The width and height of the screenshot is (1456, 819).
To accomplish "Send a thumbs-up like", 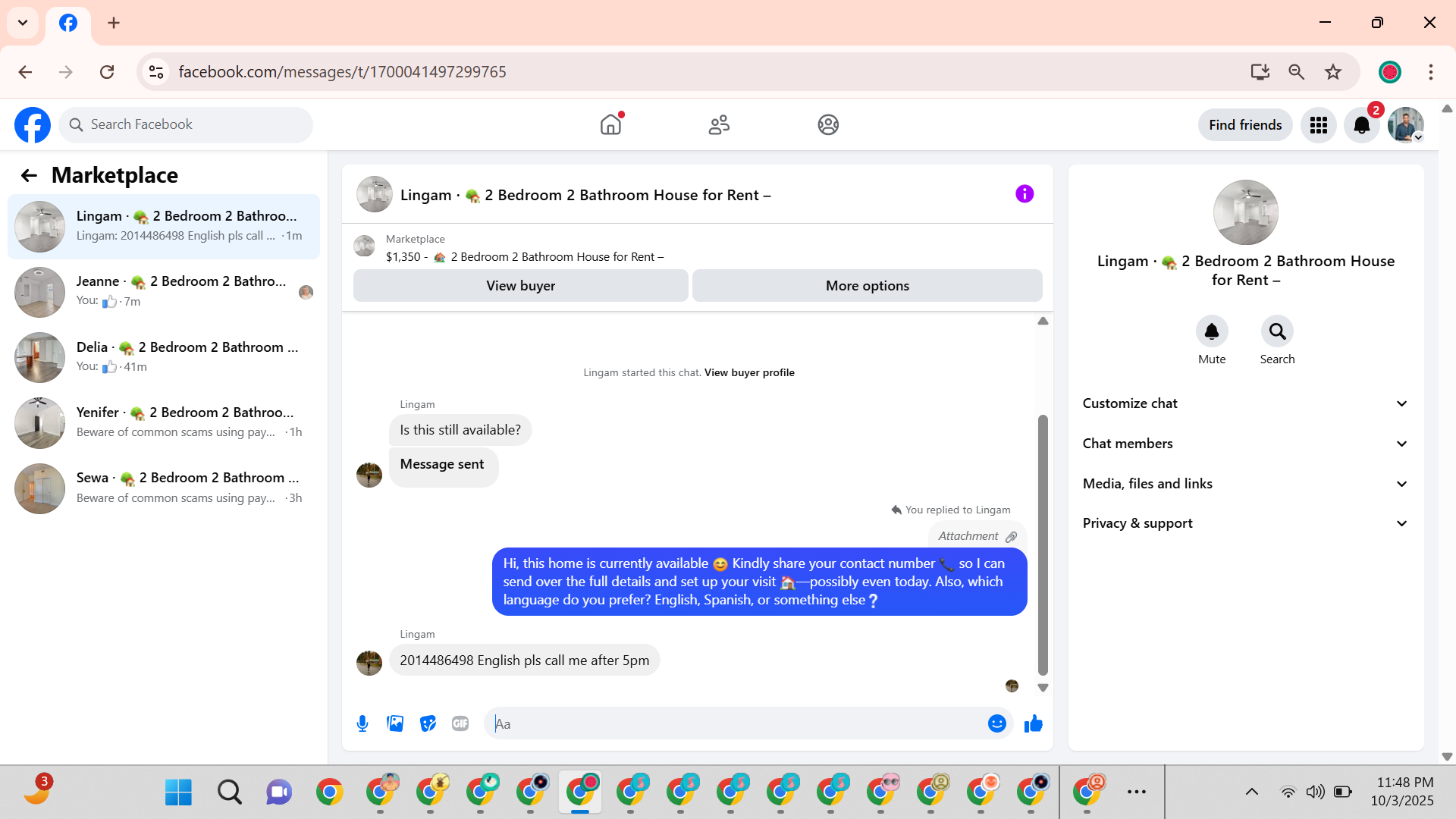I will 1033,723.
